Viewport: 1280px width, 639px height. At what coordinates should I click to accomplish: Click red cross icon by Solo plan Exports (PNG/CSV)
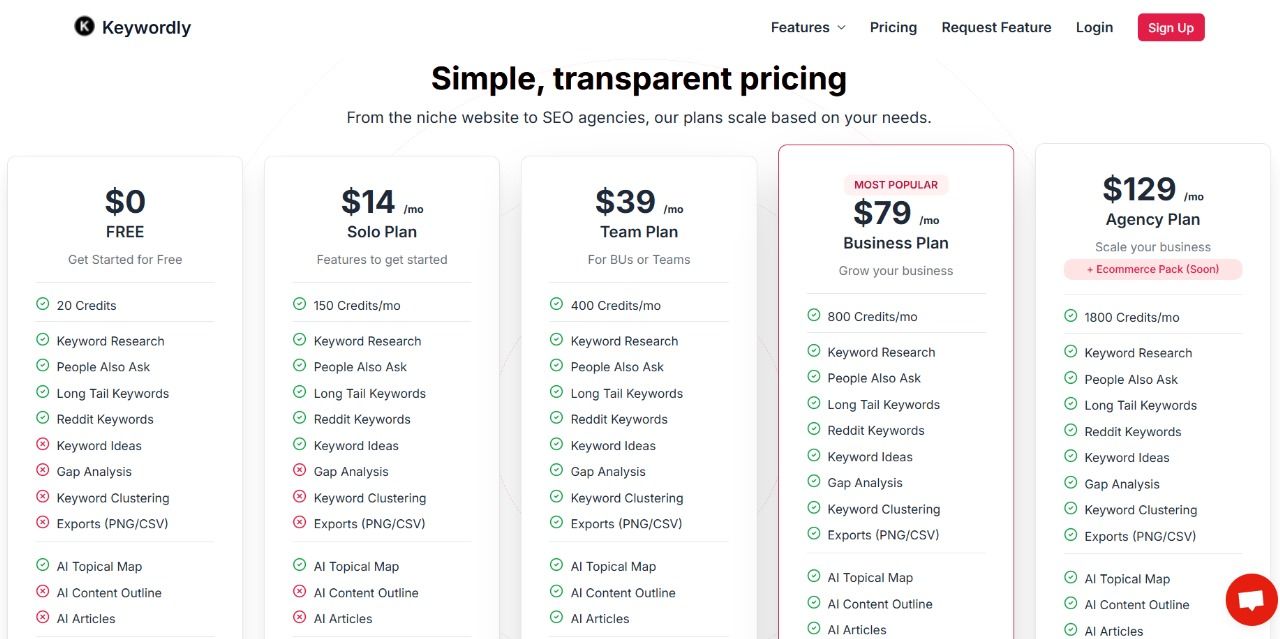300,523
